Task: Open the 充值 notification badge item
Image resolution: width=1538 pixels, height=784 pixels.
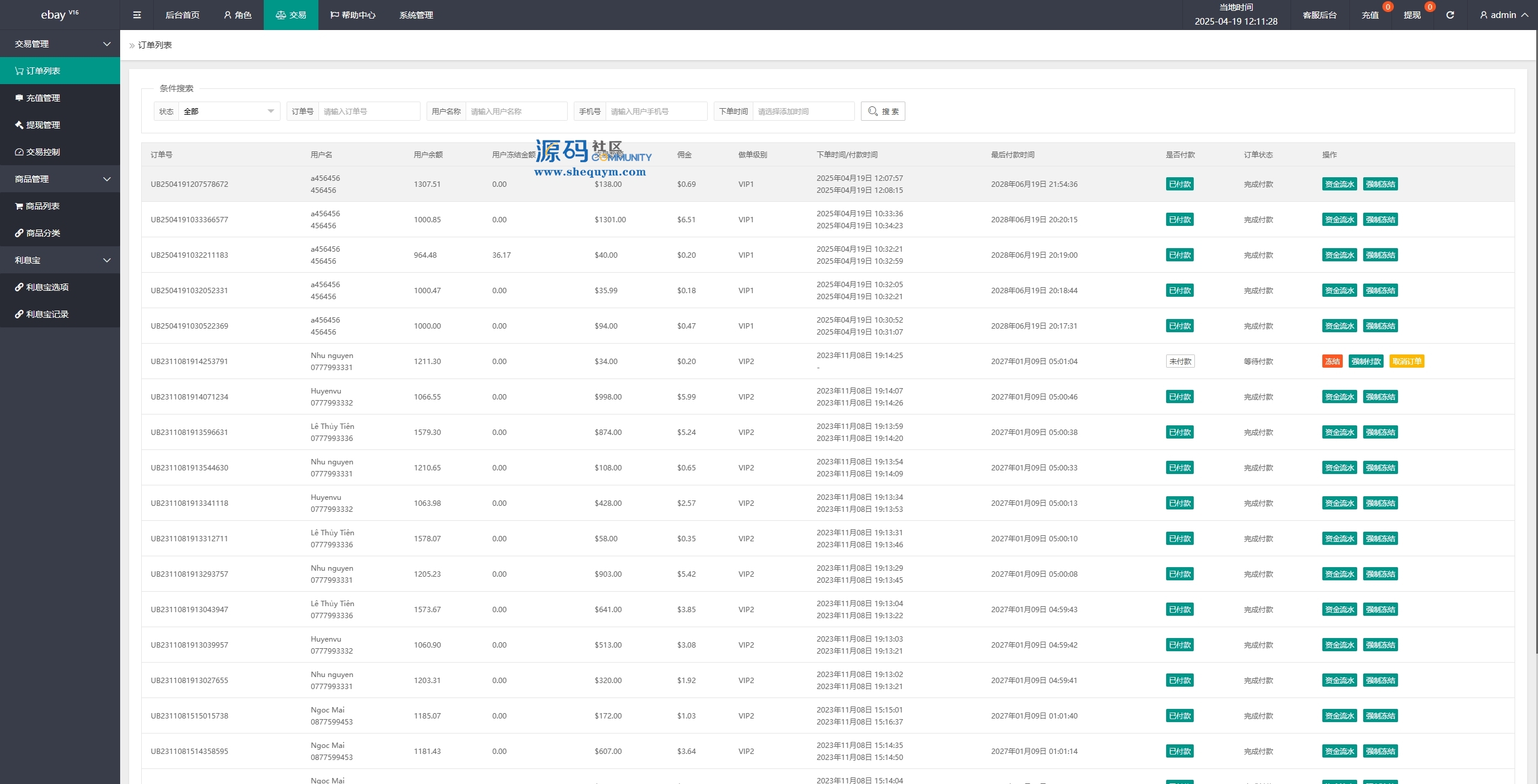Action: point(1370,15)
